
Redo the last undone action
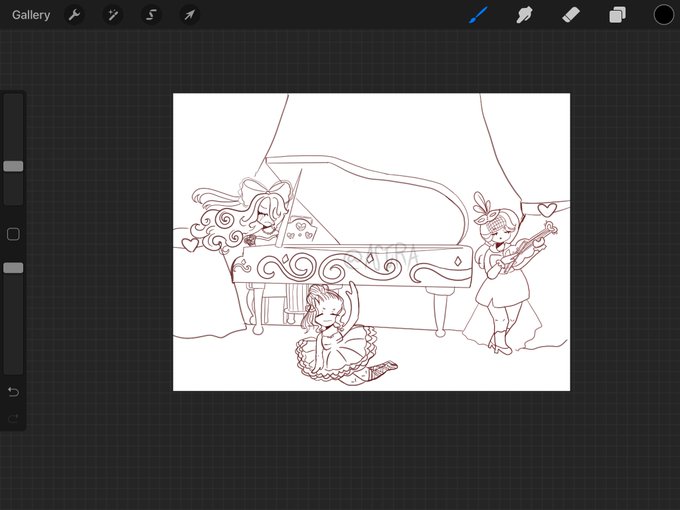(13, 418)
